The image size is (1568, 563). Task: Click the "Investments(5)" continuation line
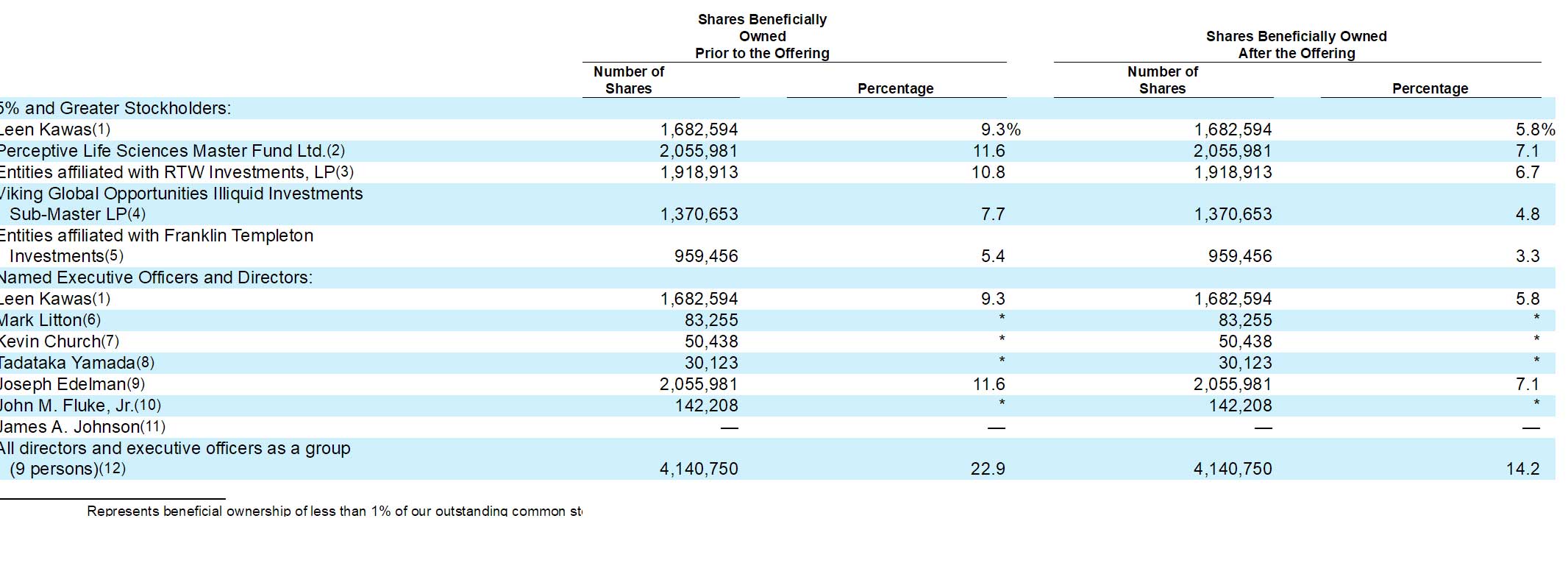[x=66, y=256]
